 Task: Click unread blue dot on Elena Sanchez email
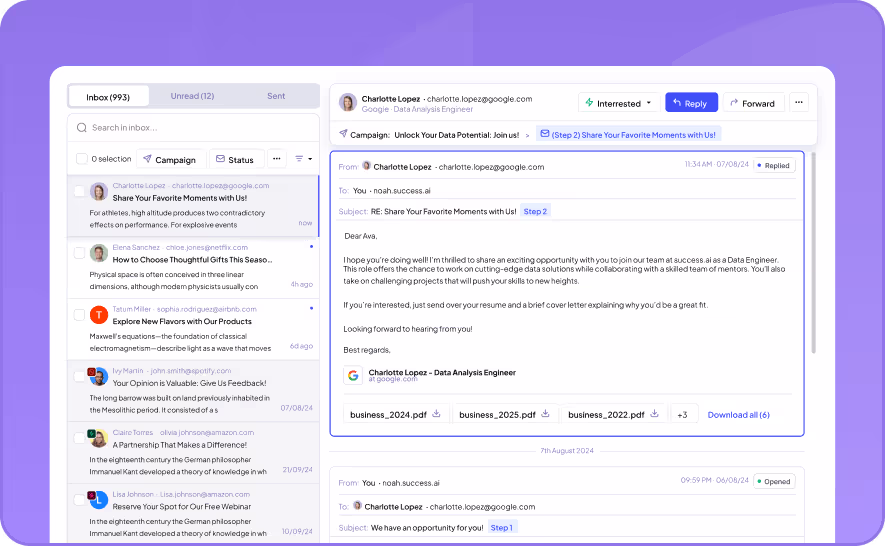312,247
